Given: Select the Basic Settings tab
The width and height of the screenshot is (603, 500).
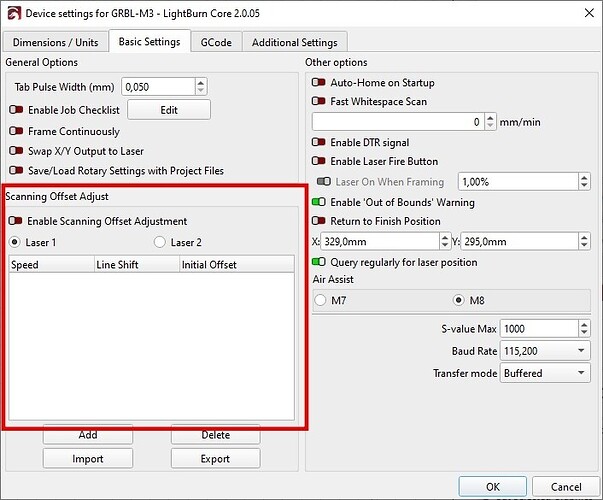Looking at the screenshot, I should [150, 41].
